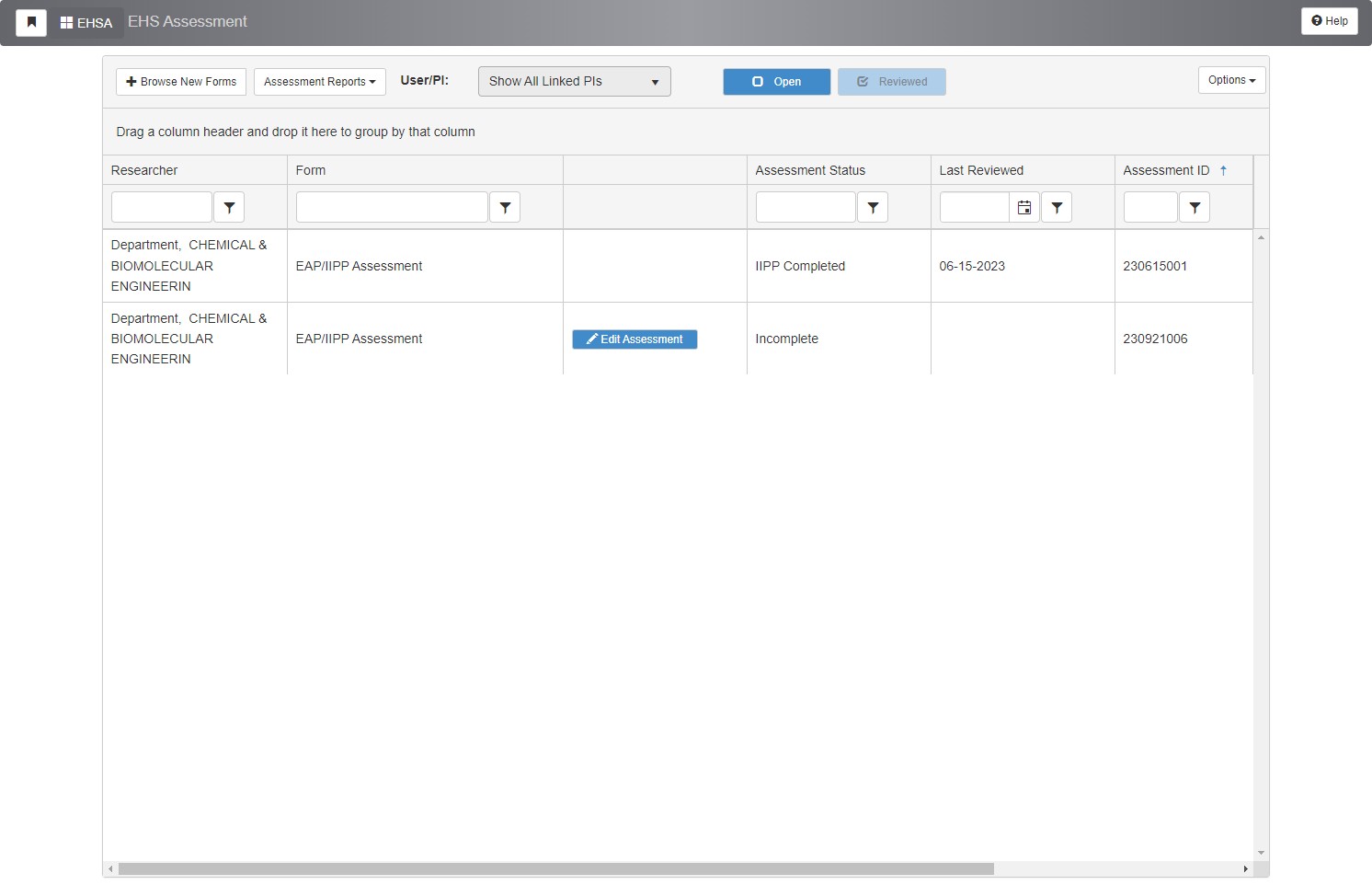This screenshot has width=1372, height=885.
Task: Click the horizontal scrollbar thumb
Action: coord(556,869)
